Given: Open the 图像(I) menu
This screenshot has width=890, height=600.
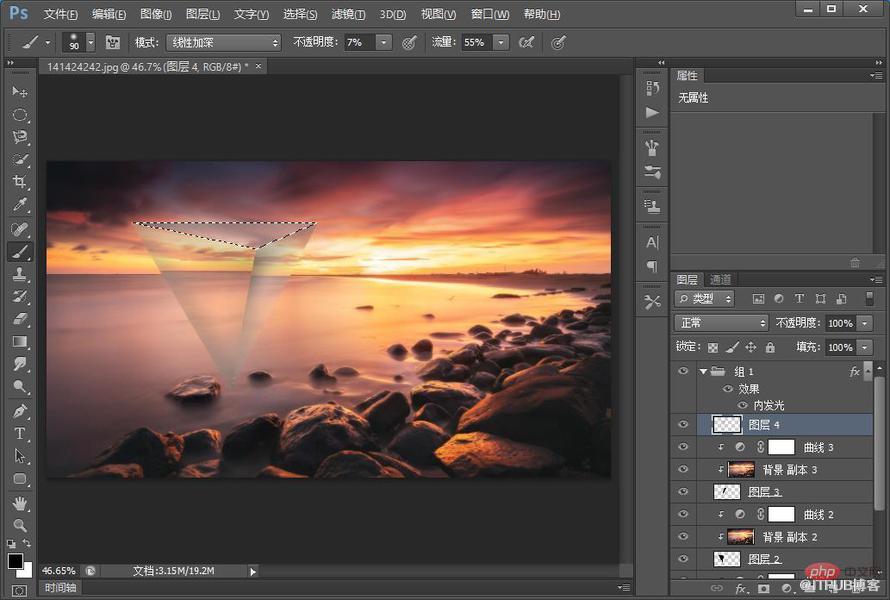Looking at the screenshot, I should pyautogui.click(x=156, y=14).
